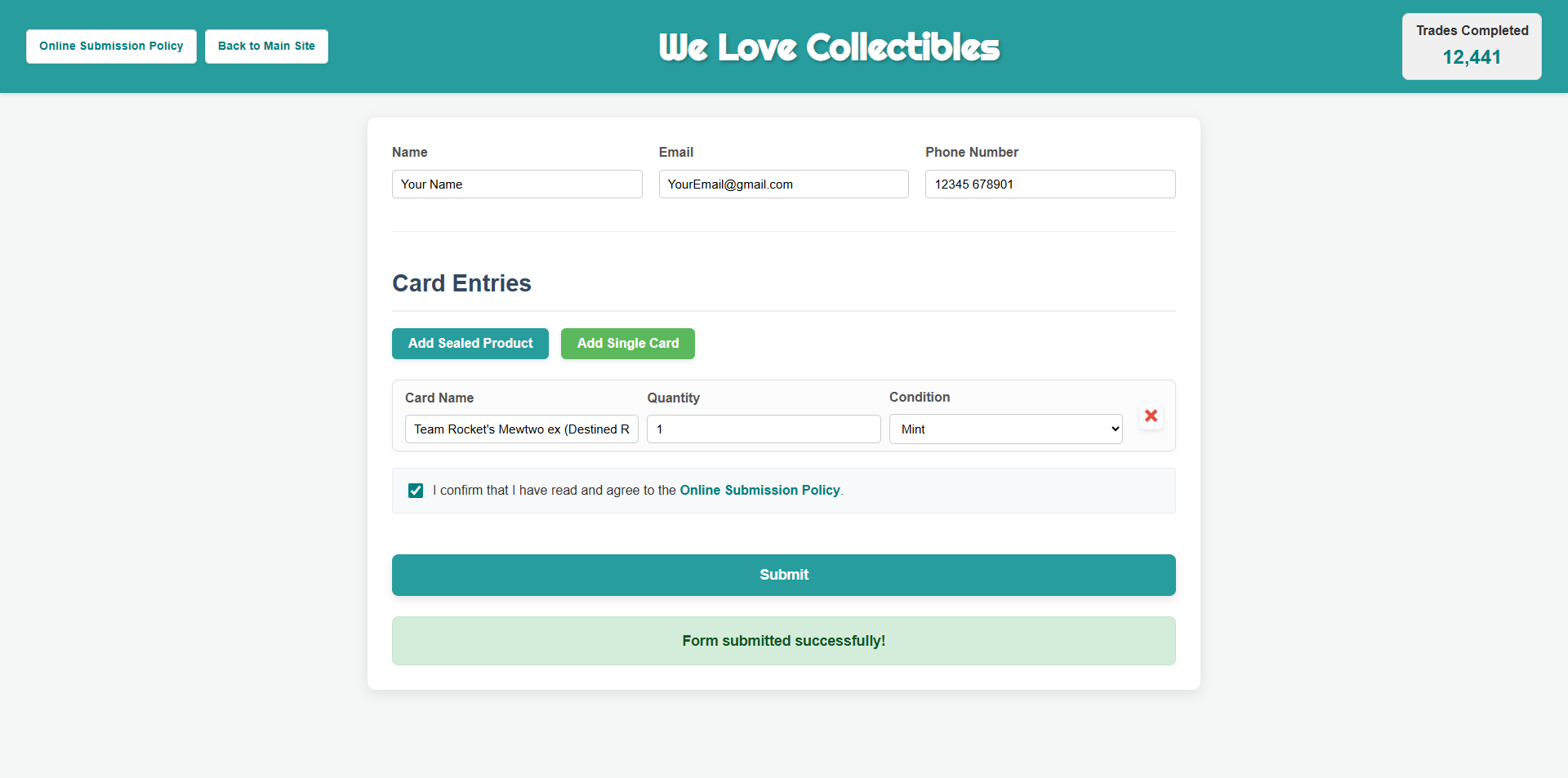The image size is (1568, 778).
Task: Click the Card Name label
Action: pyautogui.click(x=439, y=398)
